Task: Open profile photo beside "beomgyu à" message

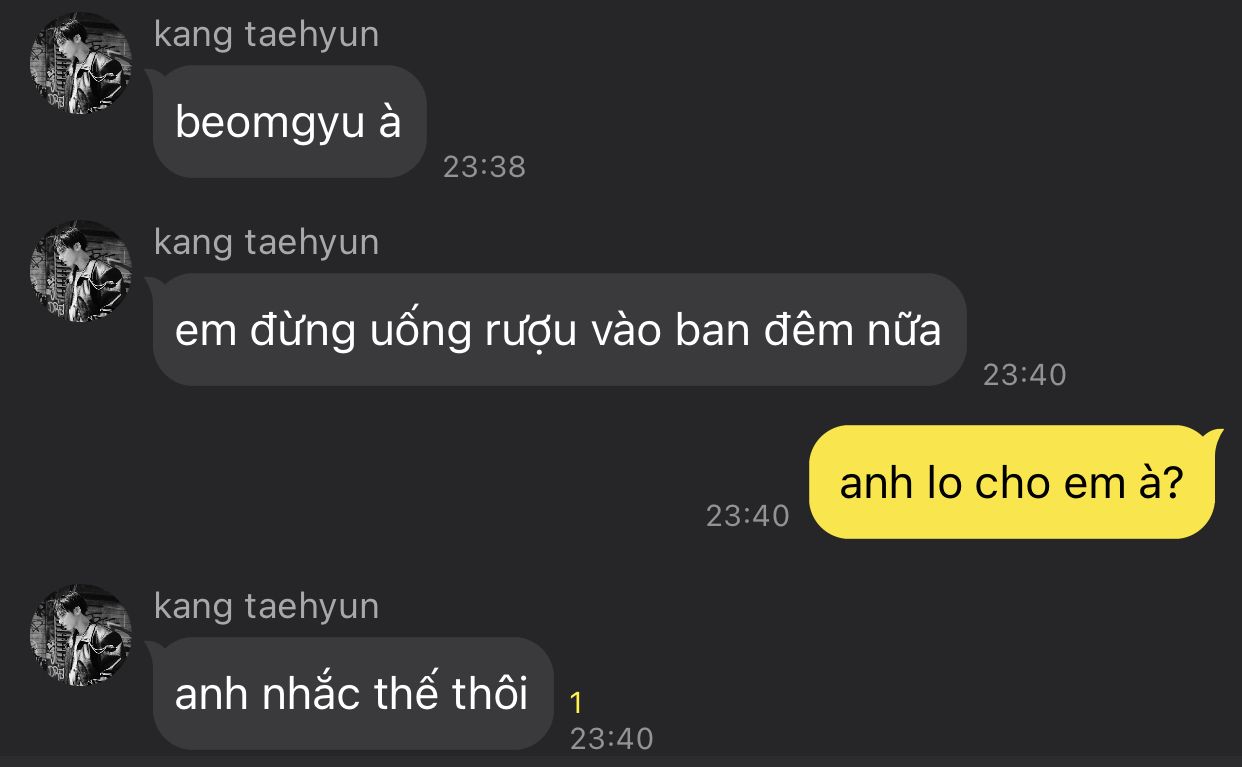Action: pos(81,63)
